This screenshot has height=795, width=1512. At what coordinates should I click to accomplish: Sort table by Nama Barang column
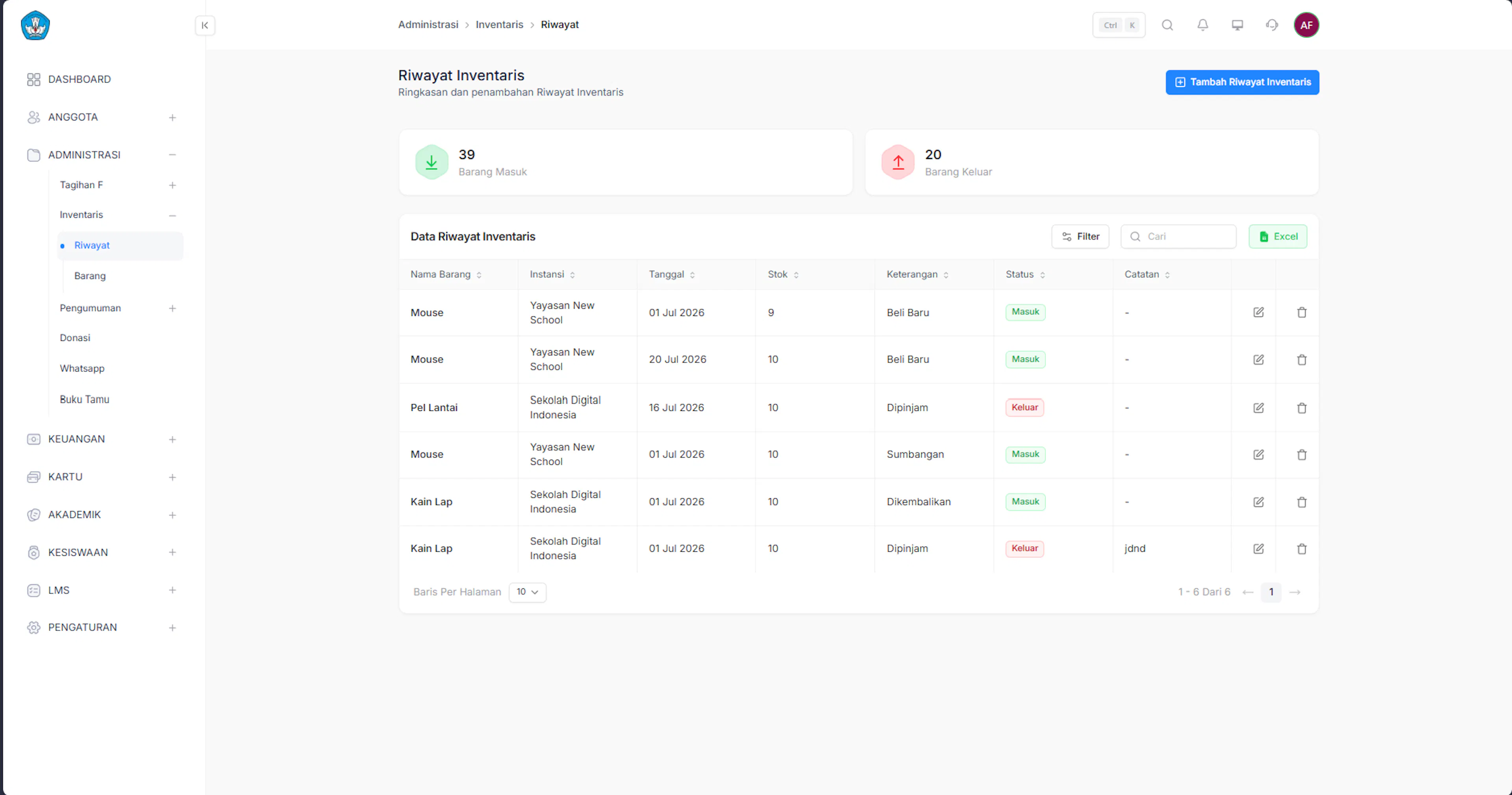tap(445, 275)
